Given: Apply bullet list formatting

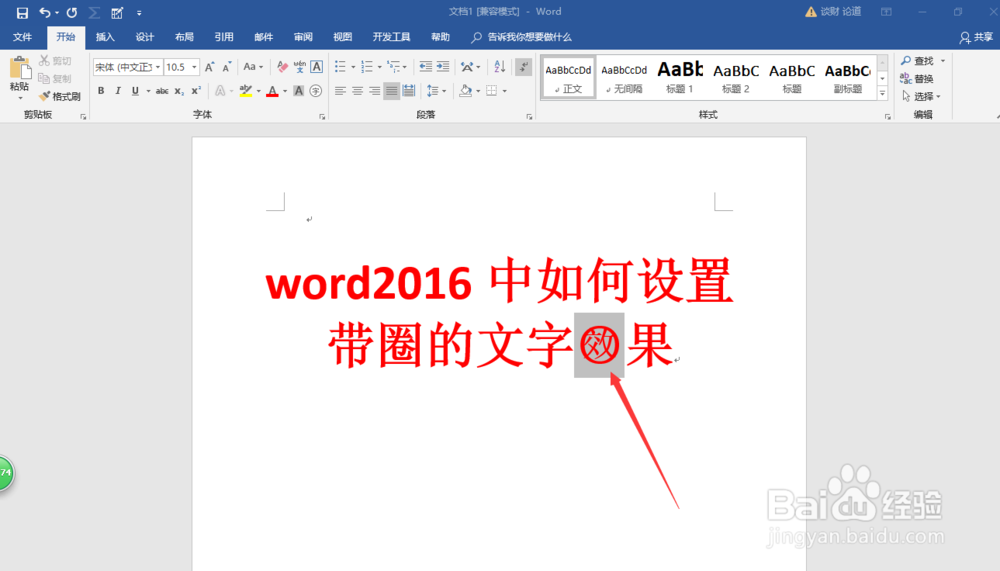Looking at the screenshot, I should click(x=340, y=67).
